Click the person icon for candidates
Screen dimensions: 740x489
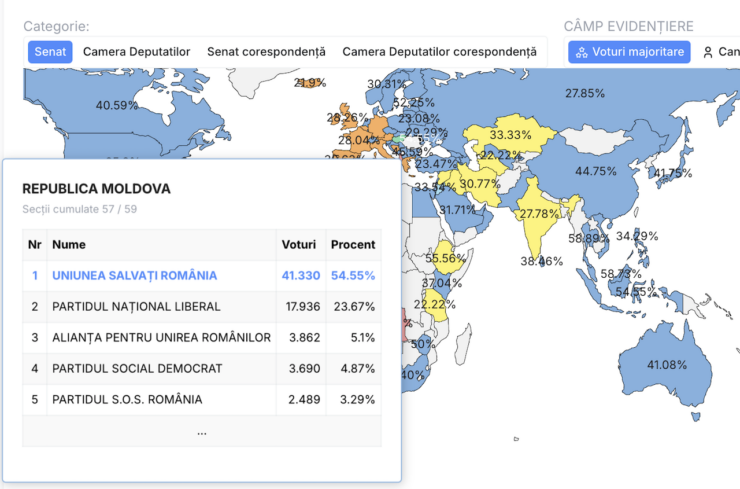point(707,52)
